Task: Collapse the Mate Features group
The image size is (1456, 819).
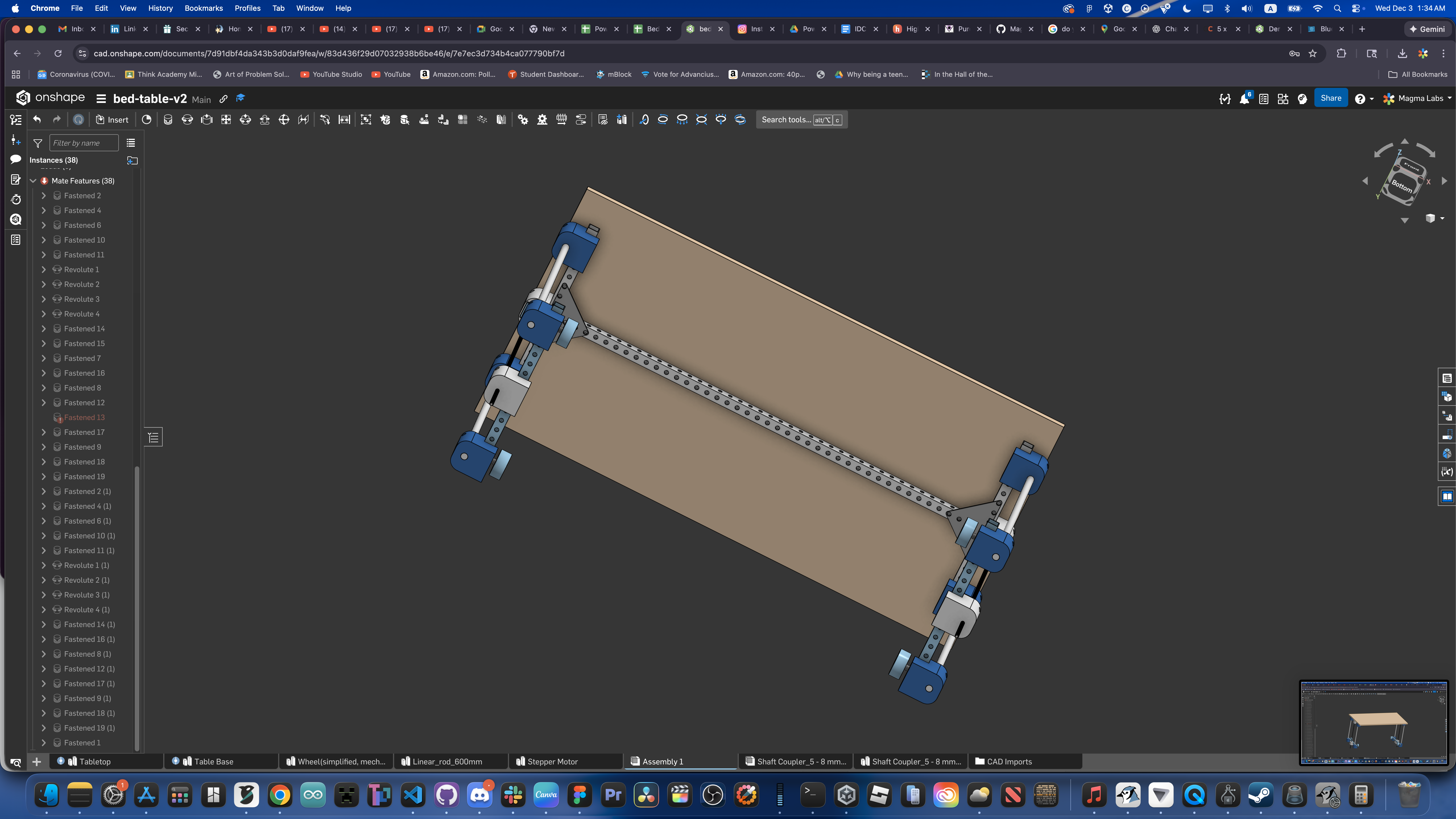Action: pos(33,181)
